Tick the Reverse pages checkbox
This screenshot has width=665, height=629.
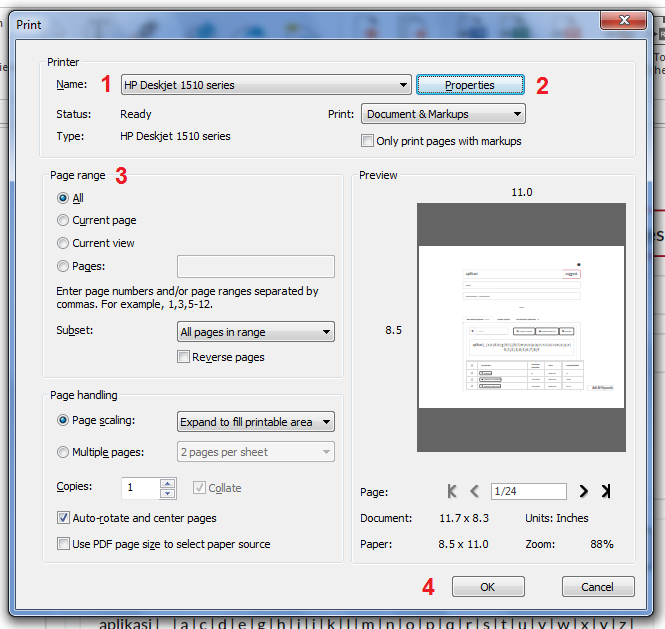[183, 357]
